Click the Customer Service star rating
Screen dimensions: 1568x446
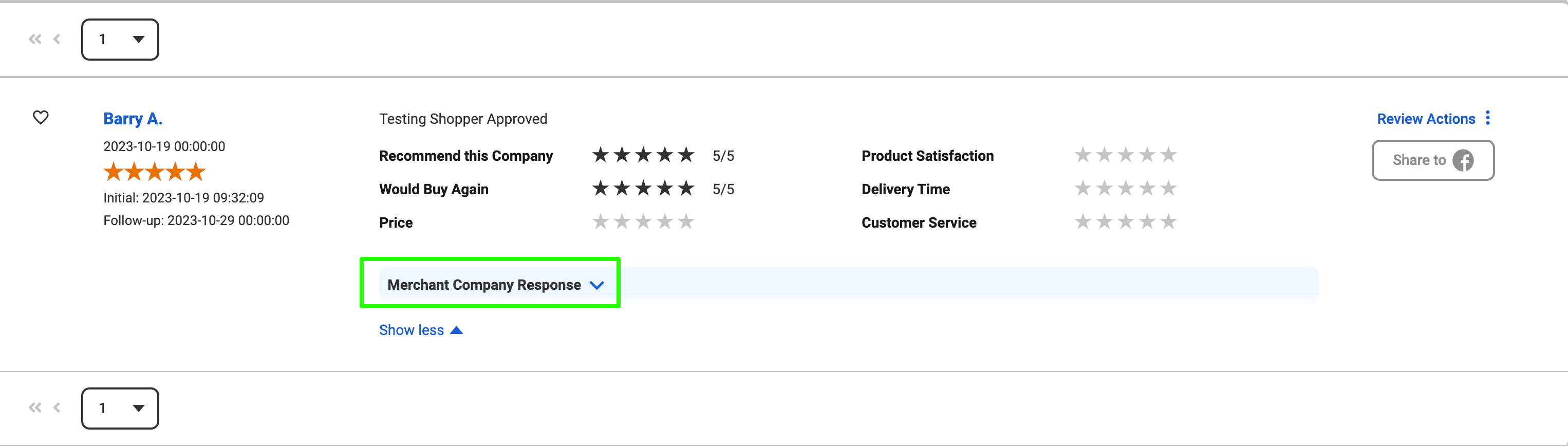(1126, 222)
